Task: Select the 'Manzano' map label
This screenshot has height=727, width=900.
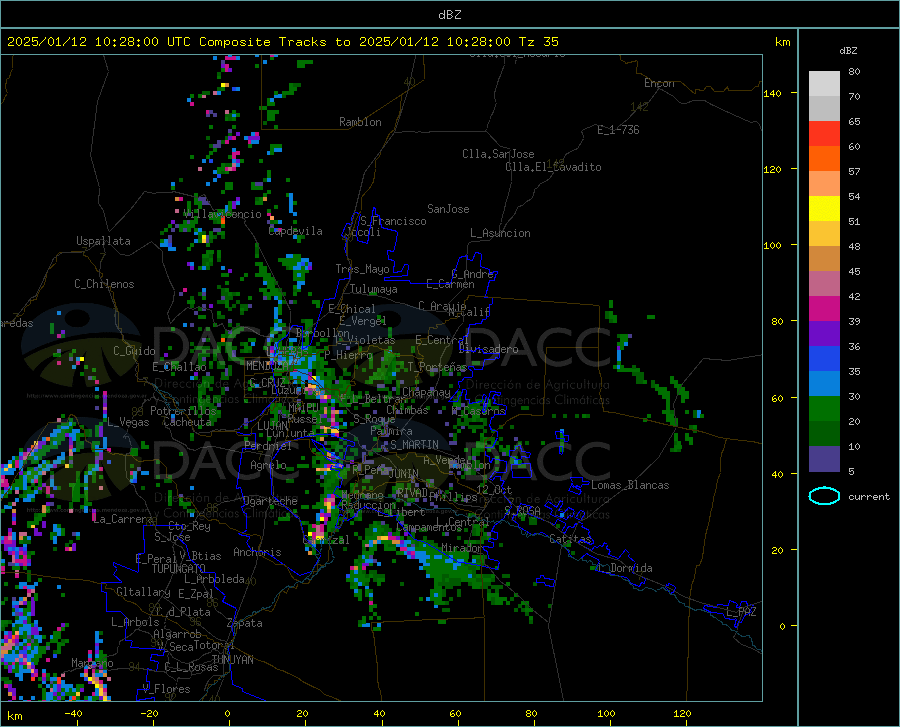Action: (x=92, y=663)
